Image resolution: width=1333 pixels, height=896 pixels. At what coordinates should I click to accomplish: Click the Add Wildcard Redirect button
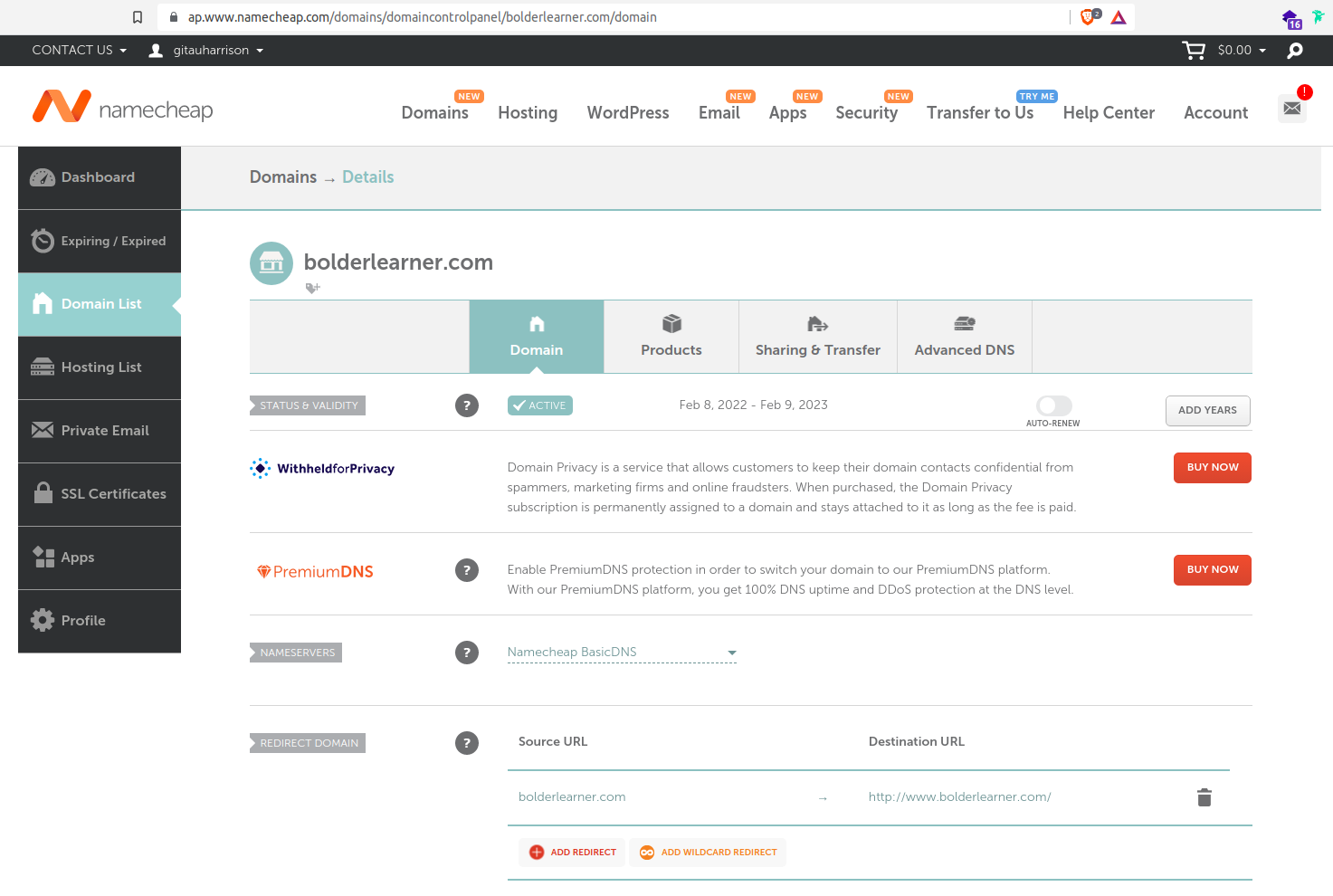click(708, 853)
